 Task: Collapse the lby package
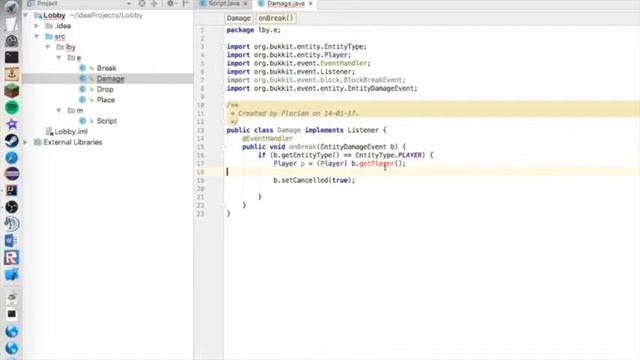click(48, 47)
